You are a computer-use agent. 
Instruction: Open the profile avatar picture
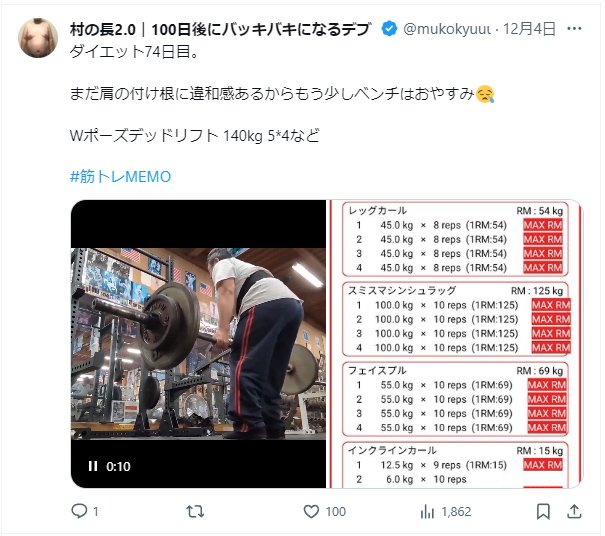pos(38,38)
